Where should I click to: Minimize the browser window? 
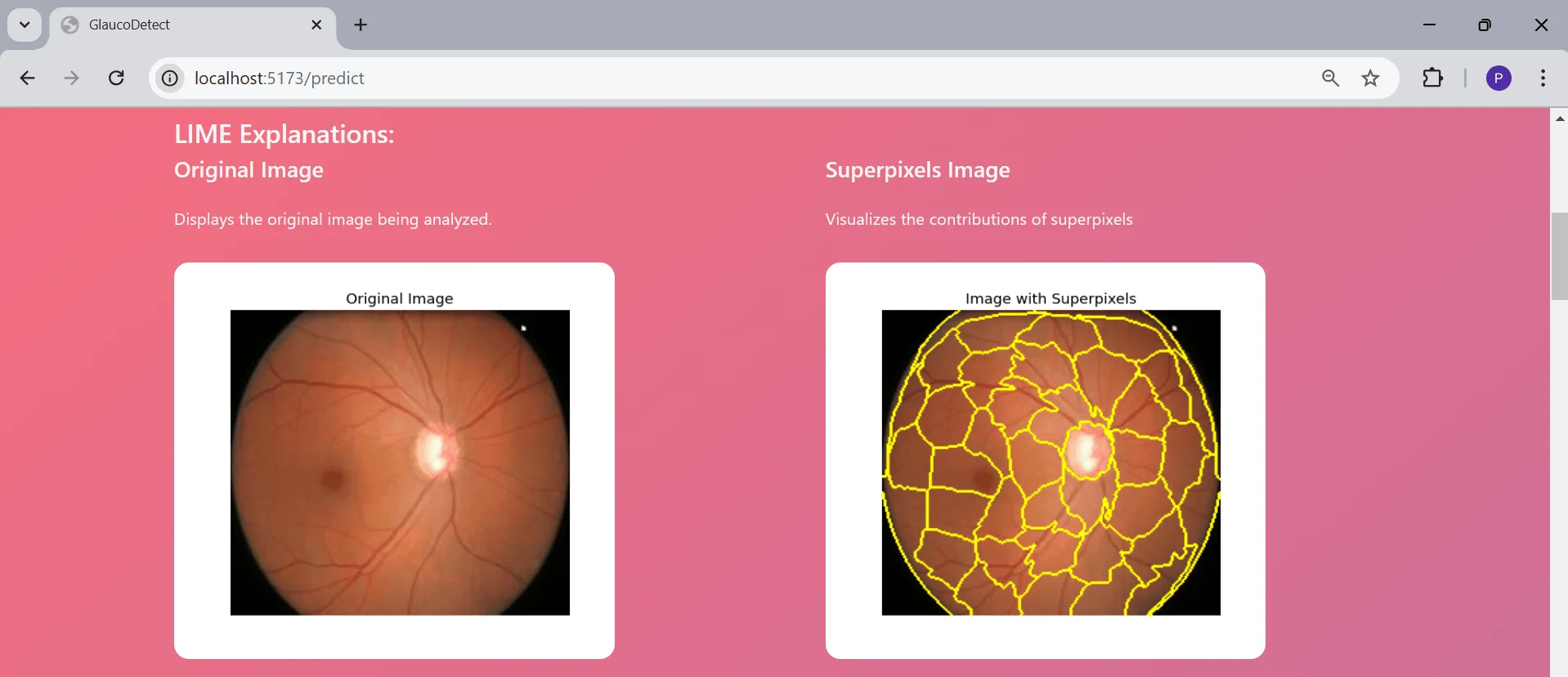pyautogui.click(x=1429, y=25)
